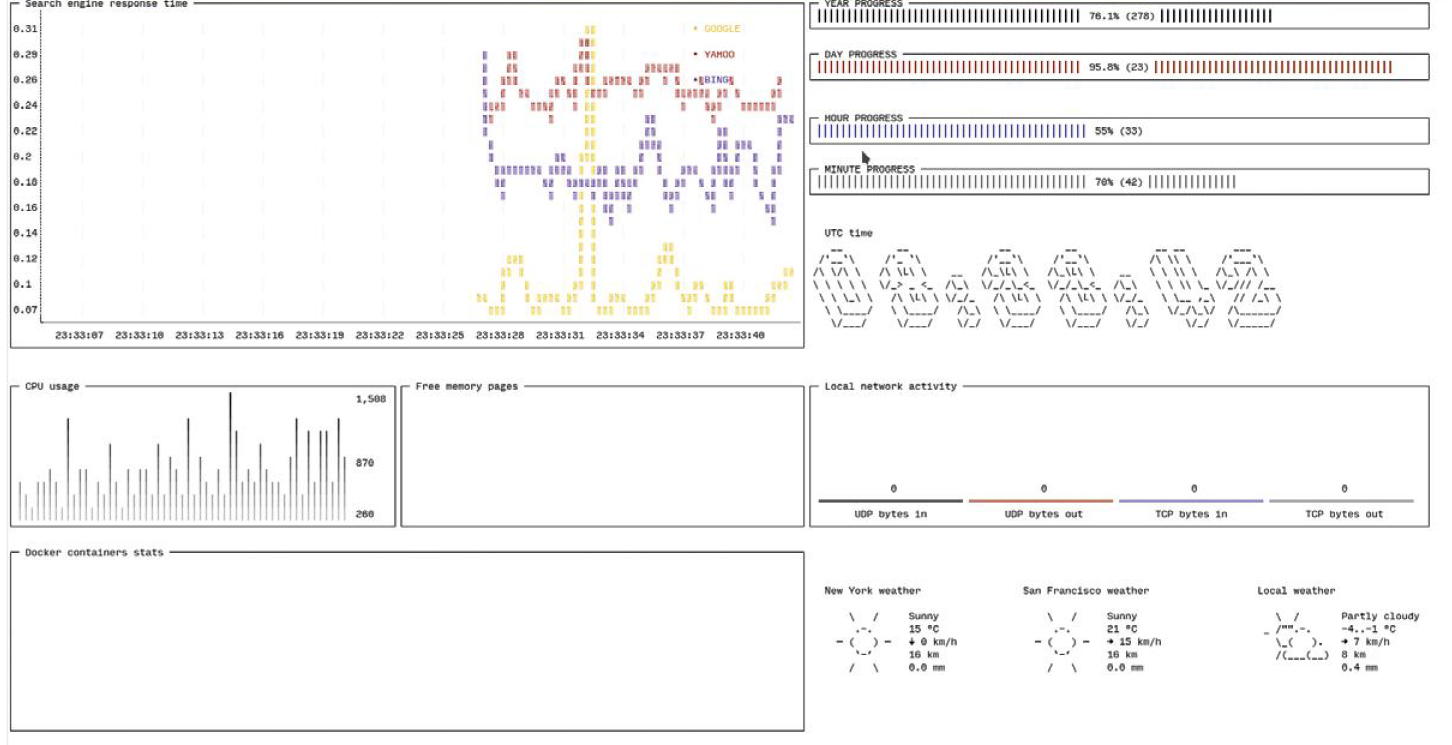Click the 55% (33) hour value

click(x=1118, y=131)
